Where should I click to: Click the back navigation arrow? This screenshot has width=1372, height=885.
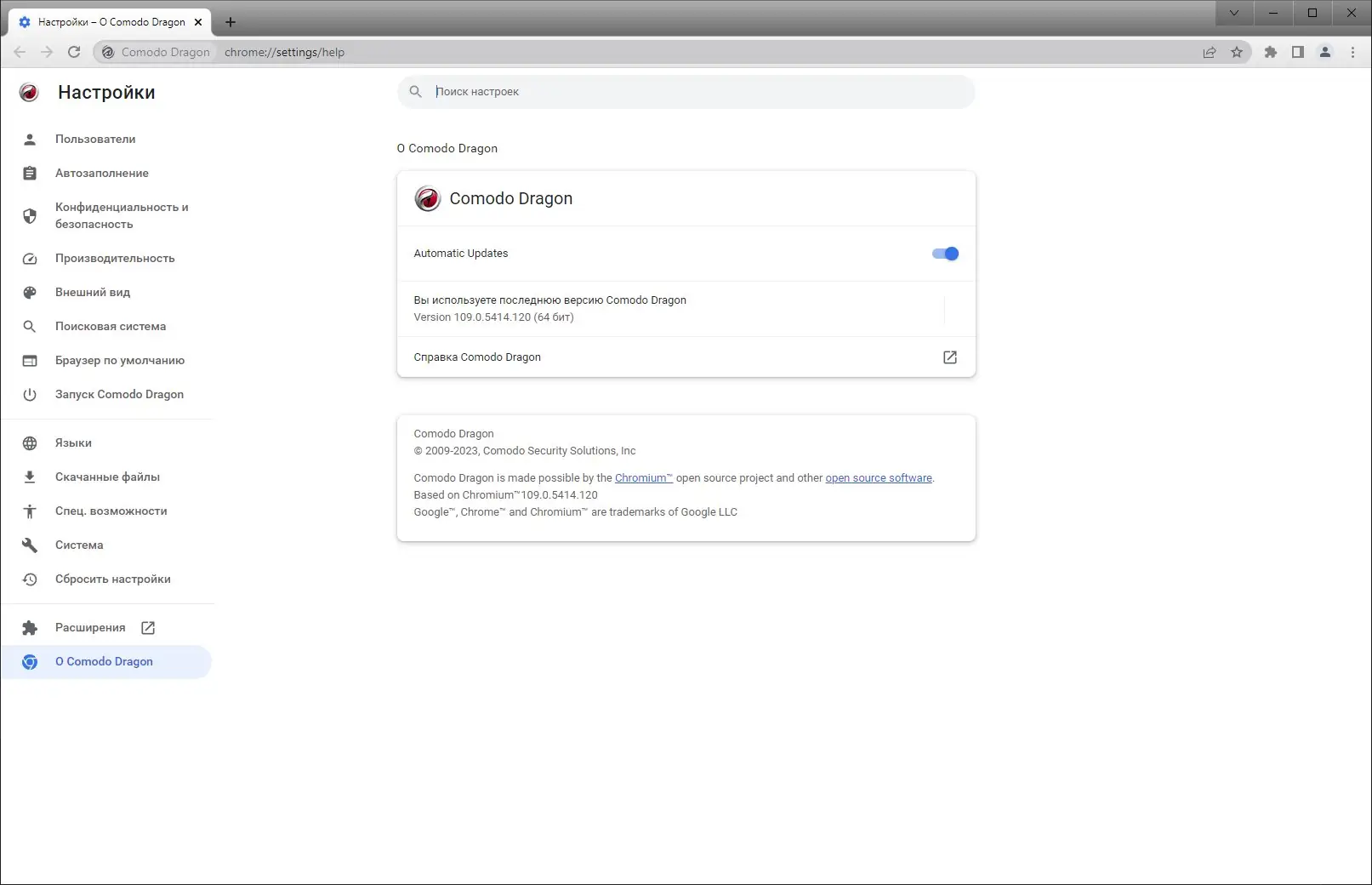coord(20,52)
